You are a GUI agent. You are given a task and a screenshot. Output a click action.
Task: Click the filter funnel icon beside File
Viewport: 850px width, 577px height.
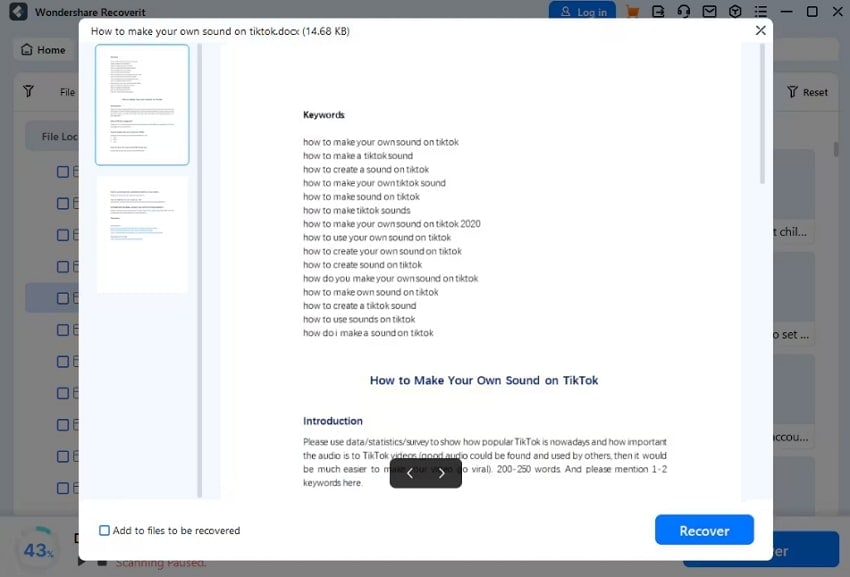[29, 91]
